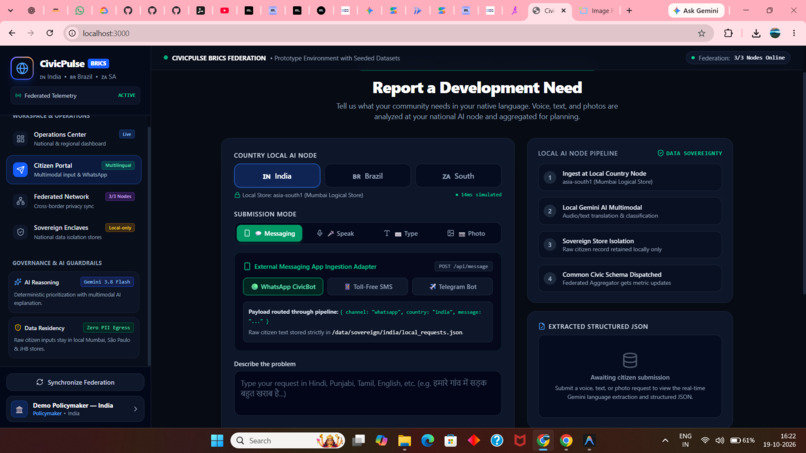Click Synchronize Federation button
This screenshot has height=453, width=806.
(75, 382)
